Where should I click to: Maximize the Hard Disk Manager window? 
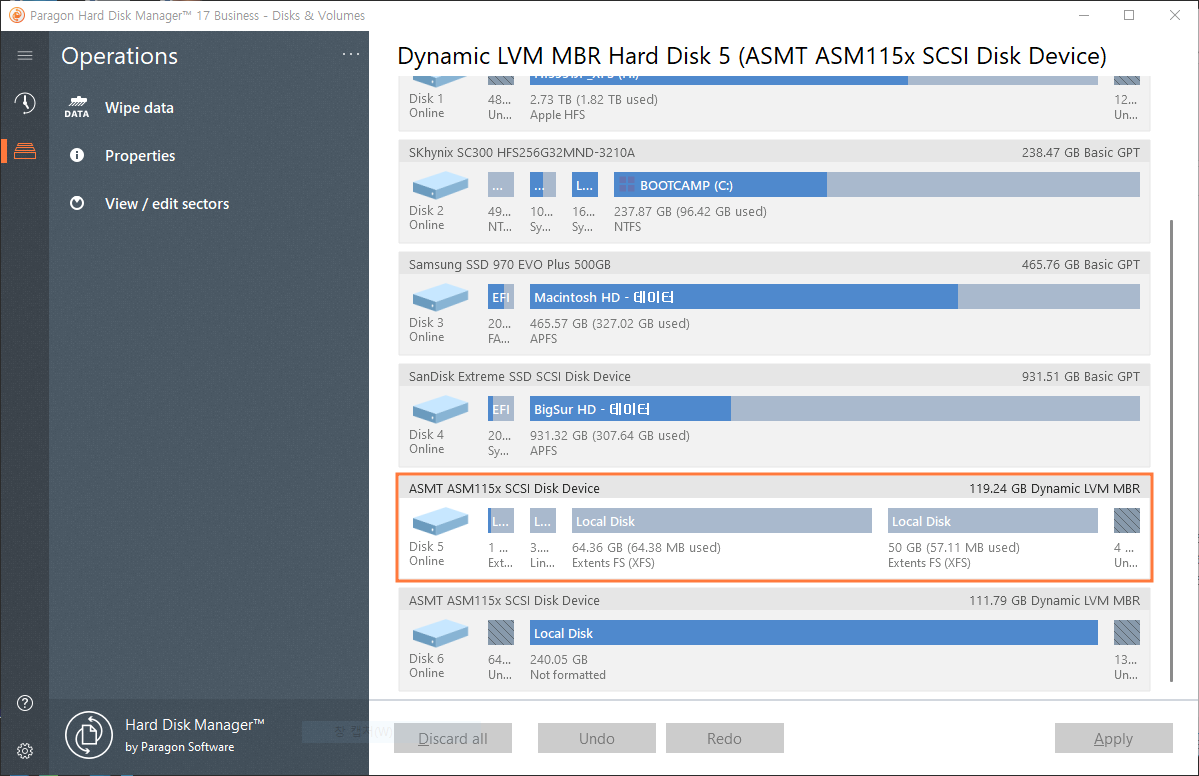[1129, 15]
